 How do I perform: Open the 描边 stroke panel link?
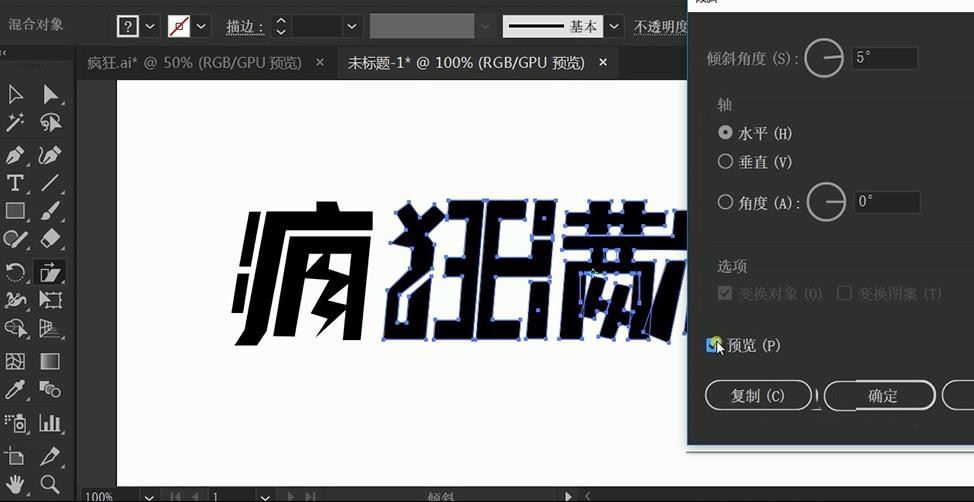pyautogui.click(x=245, y=27)
